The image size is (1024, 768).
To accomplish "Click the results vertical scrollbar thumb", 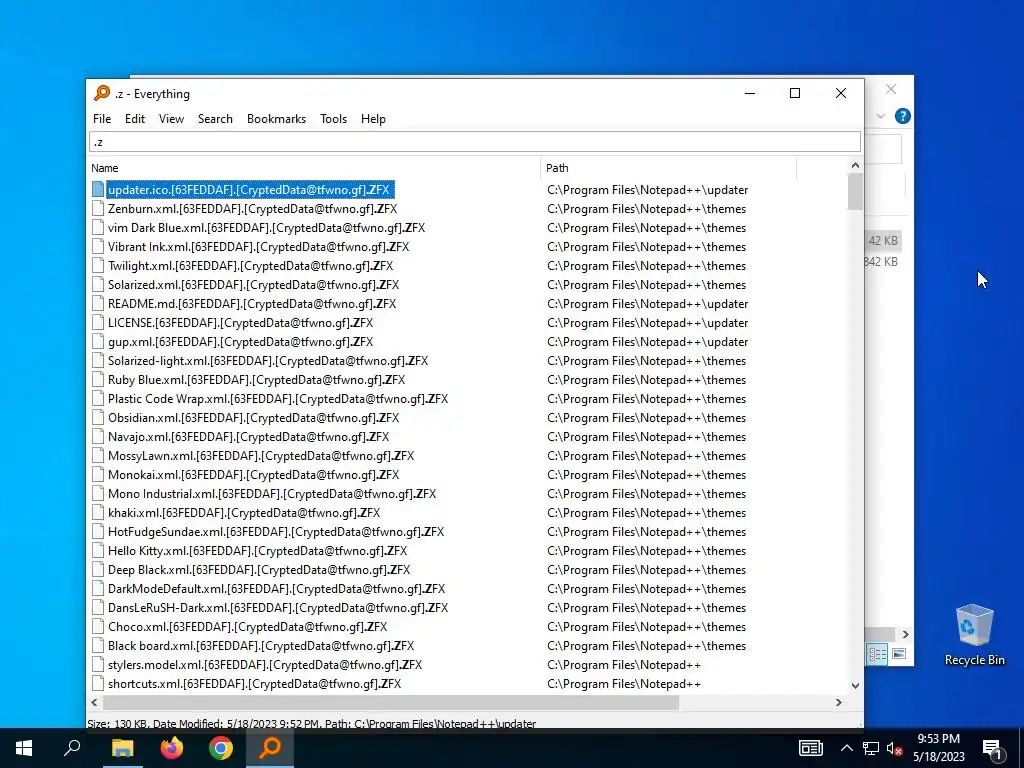I will click(x=855, y=191).
